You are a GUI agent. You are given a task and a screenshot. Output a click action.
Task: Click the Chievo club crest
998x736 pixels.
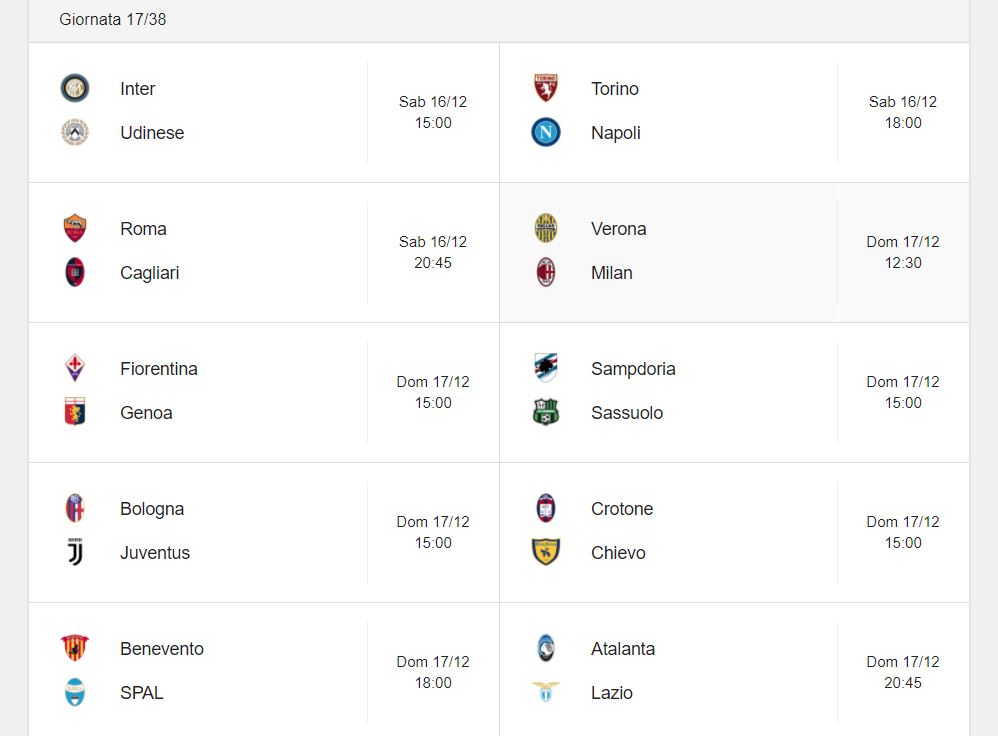pyautogui.click(x=545, y=552)
